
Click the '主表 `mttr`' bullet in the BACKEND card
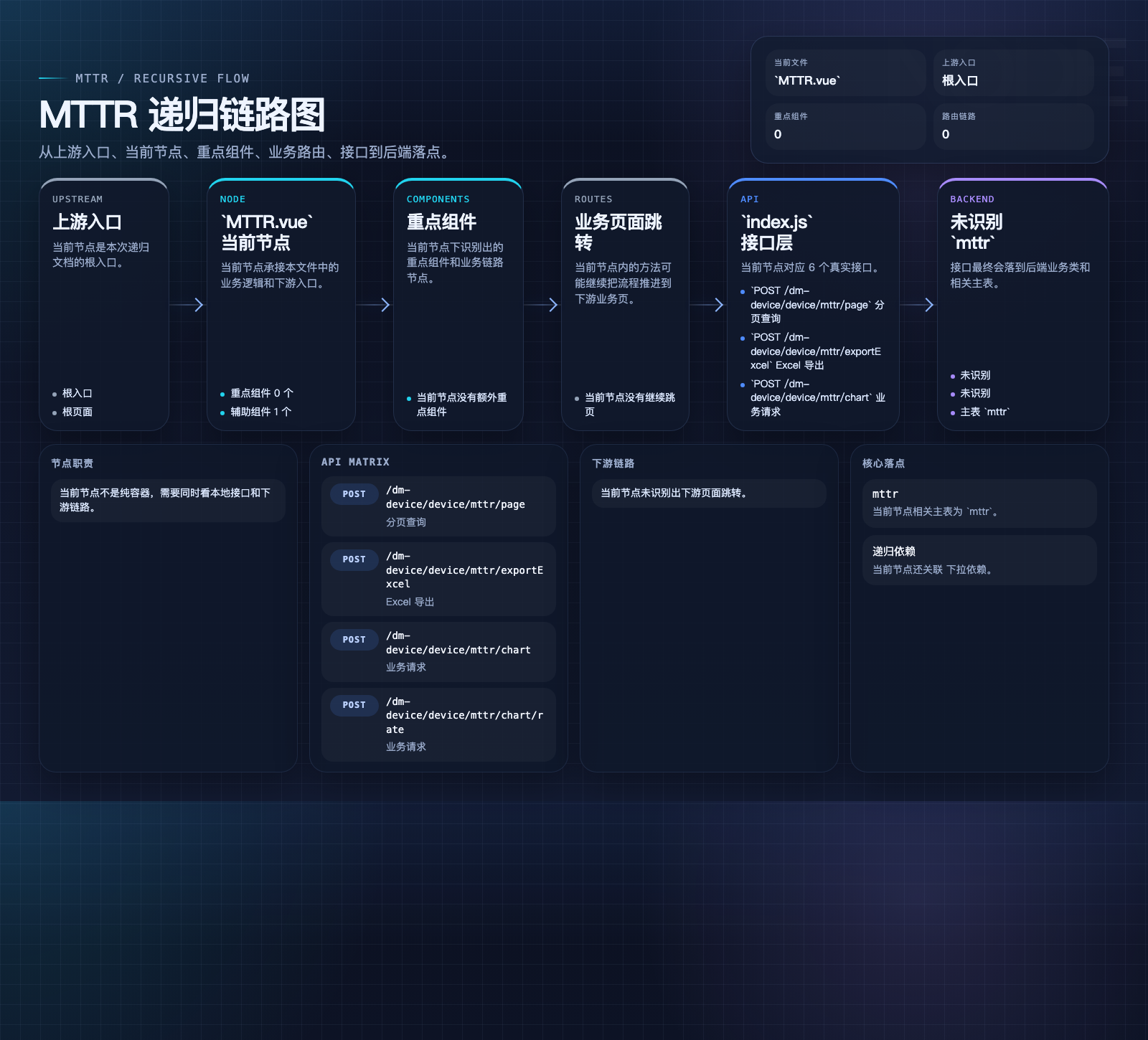(981, 412)
